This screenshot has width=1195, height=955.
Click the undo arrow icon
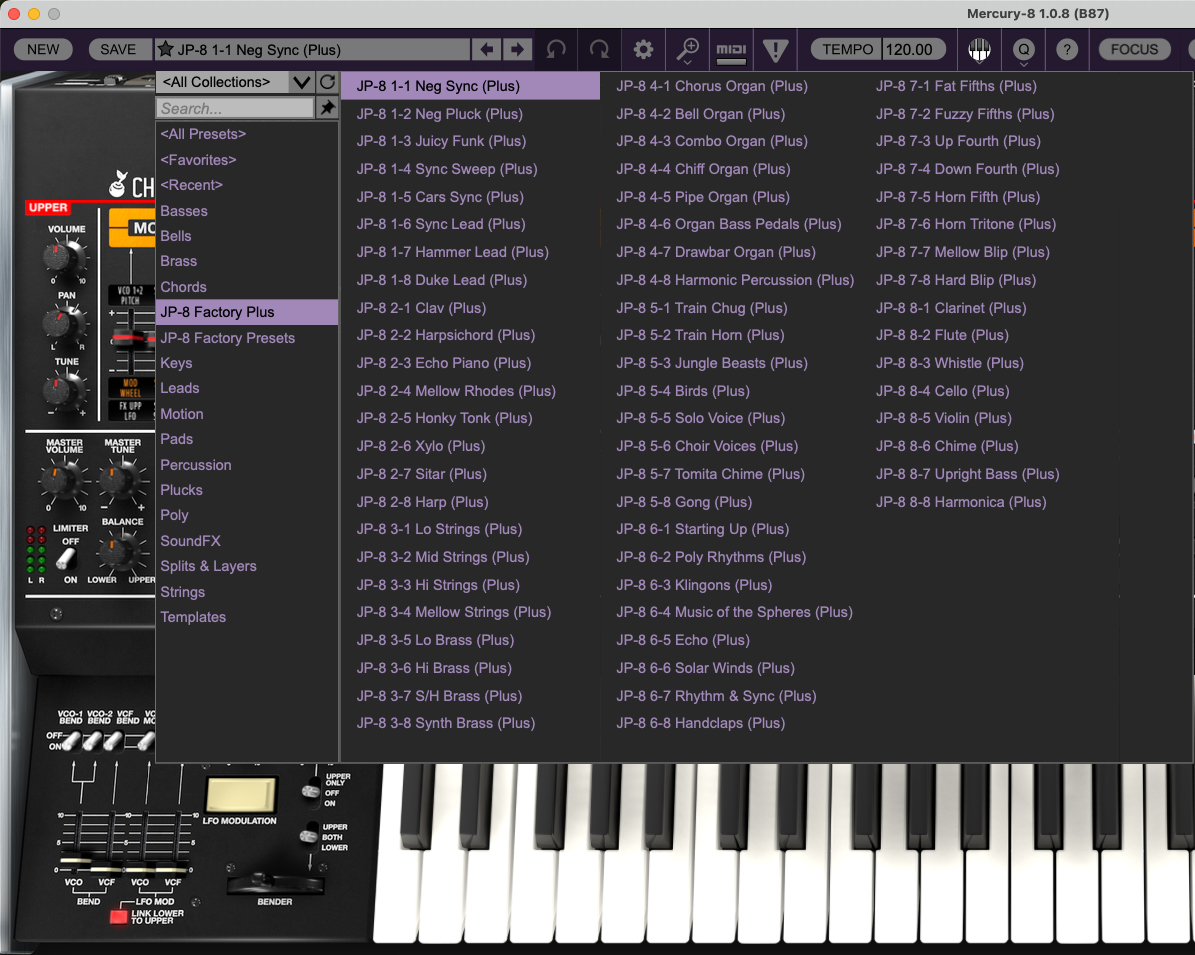click(555, 49)
